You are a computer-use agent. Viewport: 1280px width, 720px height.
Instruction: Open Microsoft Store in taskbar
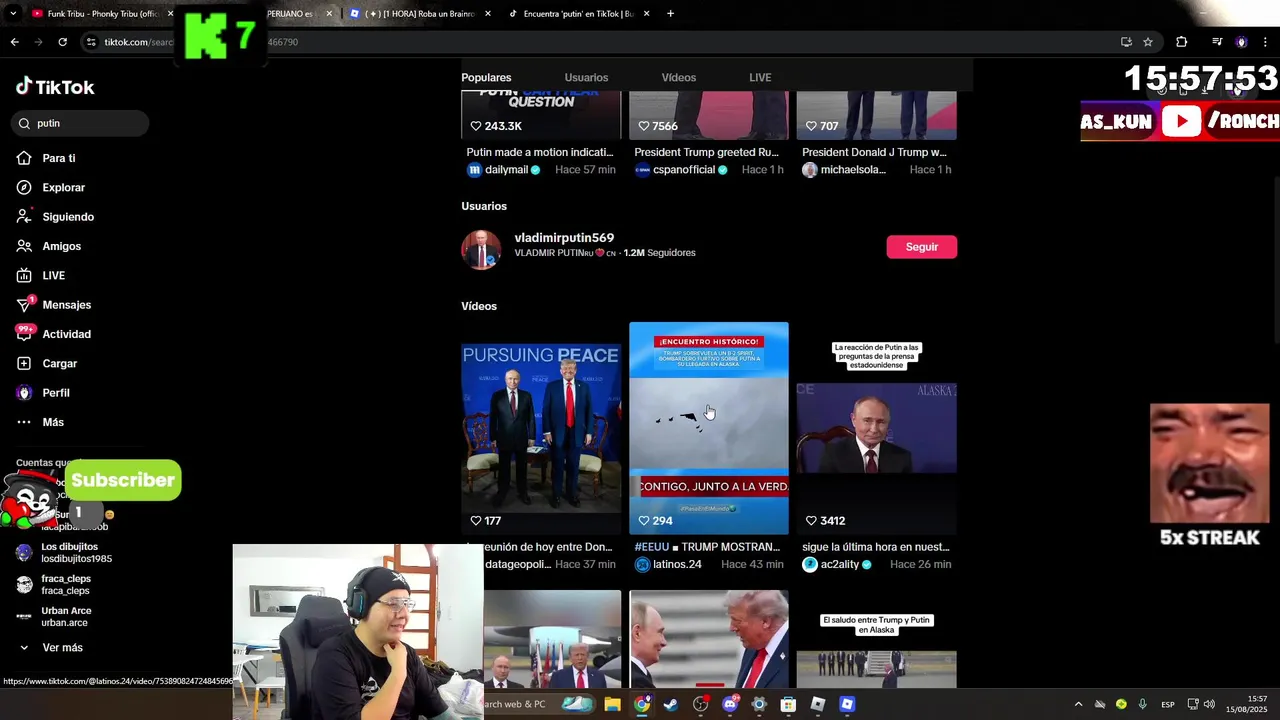[x=788, y=704]
